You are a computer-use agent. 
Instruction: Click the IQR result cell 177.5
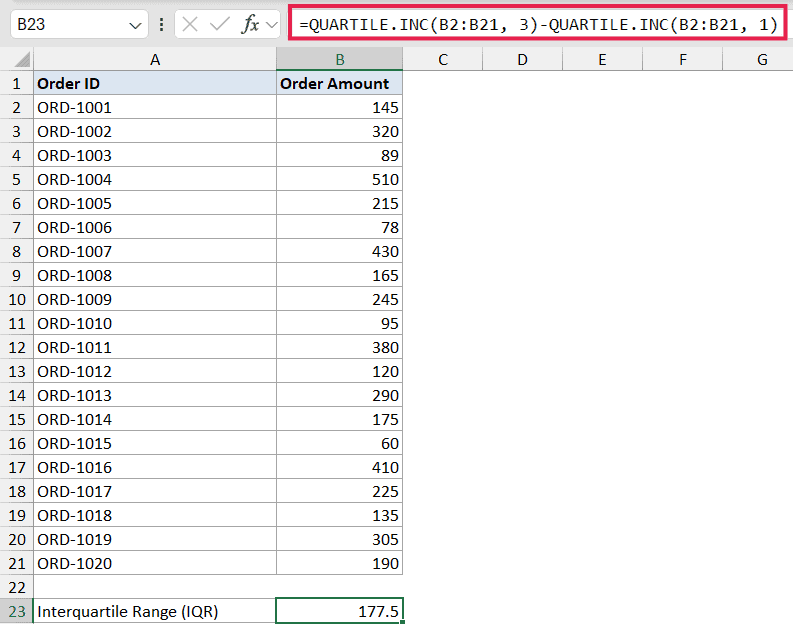(339, 611)
